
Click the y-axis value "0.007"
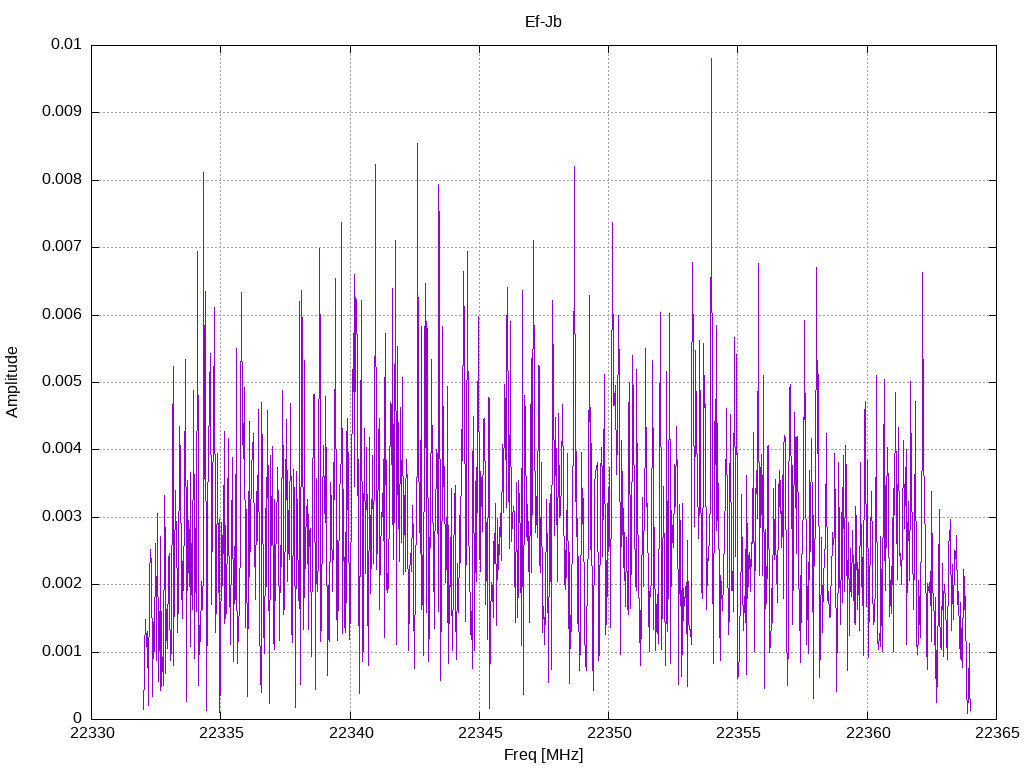coord(62,247)
